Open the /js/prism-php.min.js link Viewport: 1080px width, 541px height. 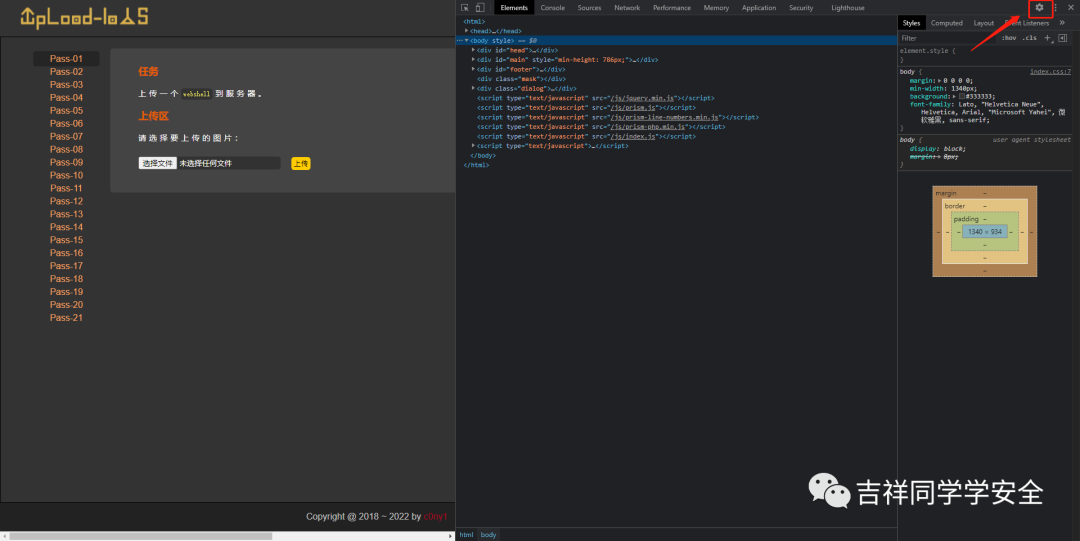(x=649, y=127)
